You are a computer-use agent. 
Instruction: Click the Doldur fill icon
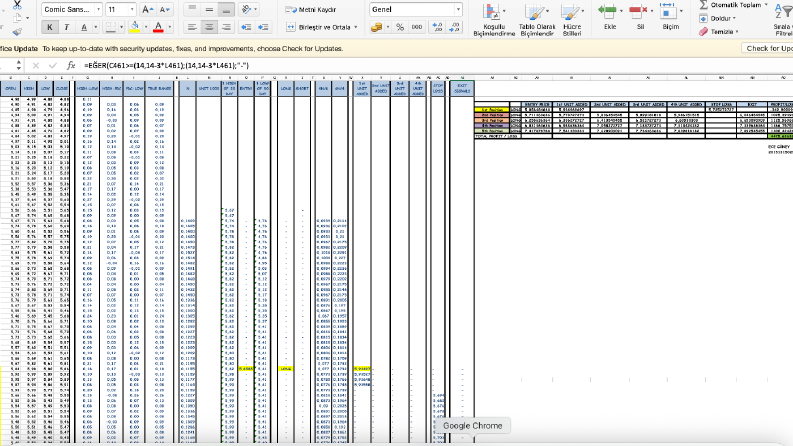pos(703,18)
